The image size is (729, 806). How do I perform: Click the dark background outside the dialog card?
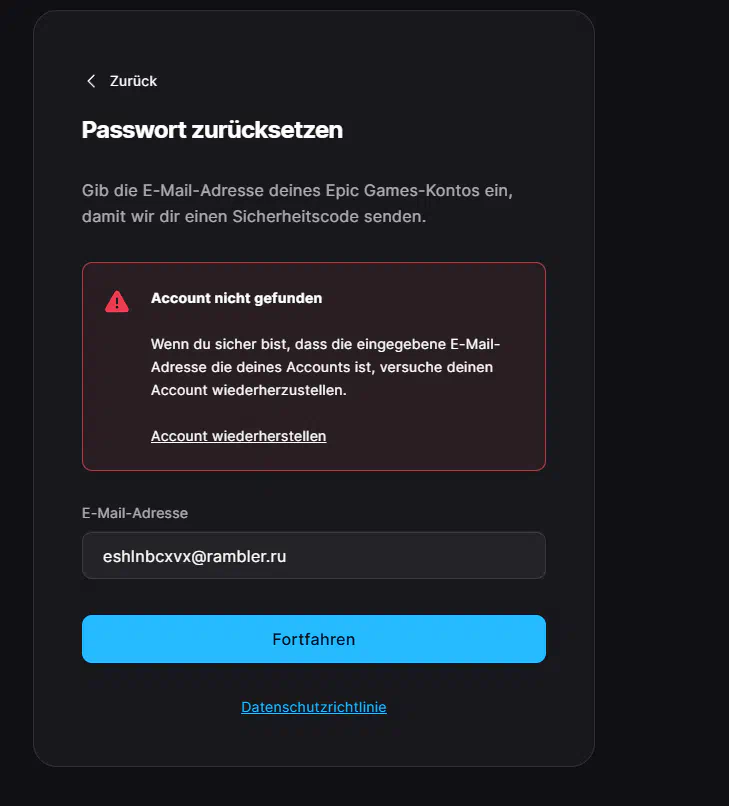point(663,401)
